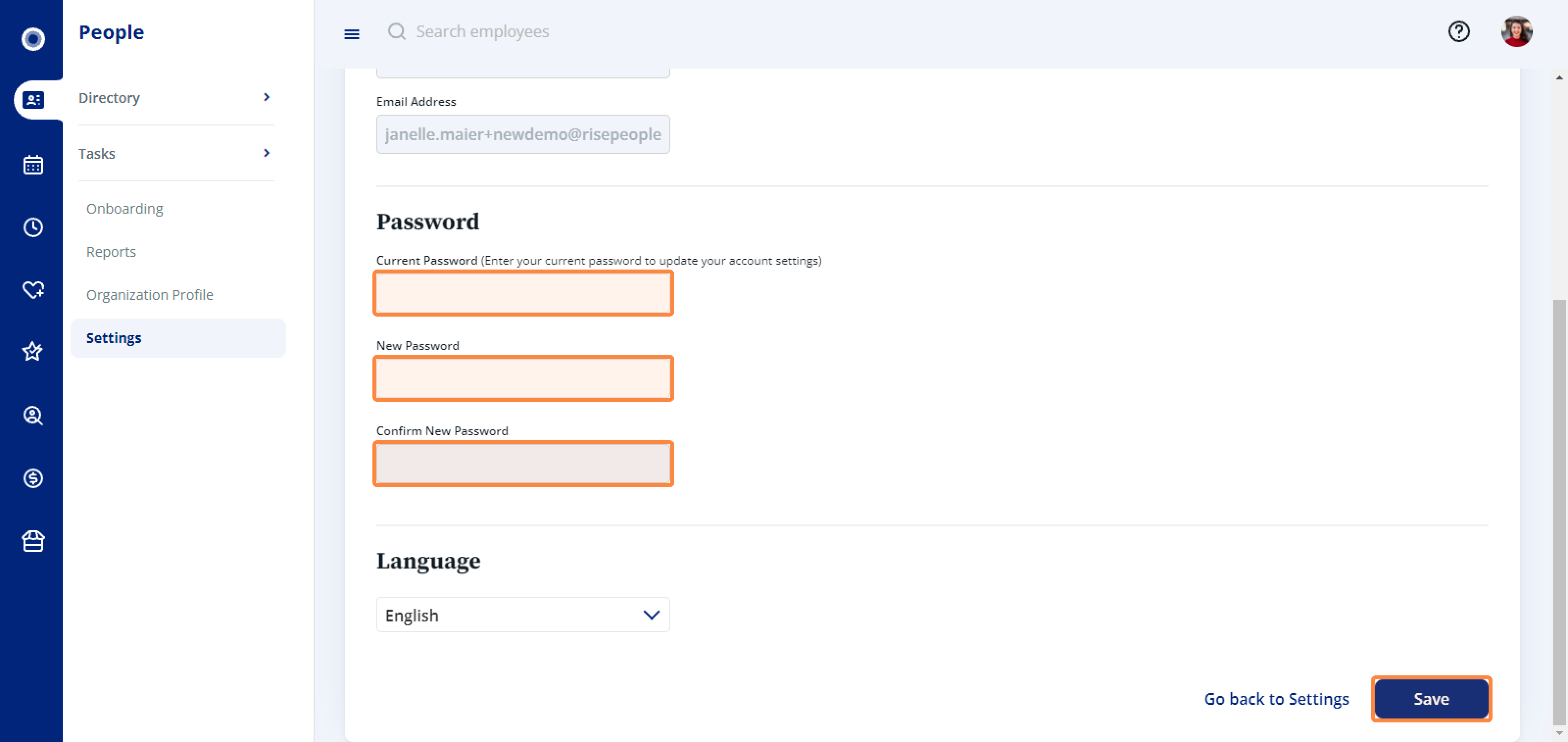Expand the Tasks menu chevron
The width and height of the screenshot is (1568, 742).
tap(267, 153)
